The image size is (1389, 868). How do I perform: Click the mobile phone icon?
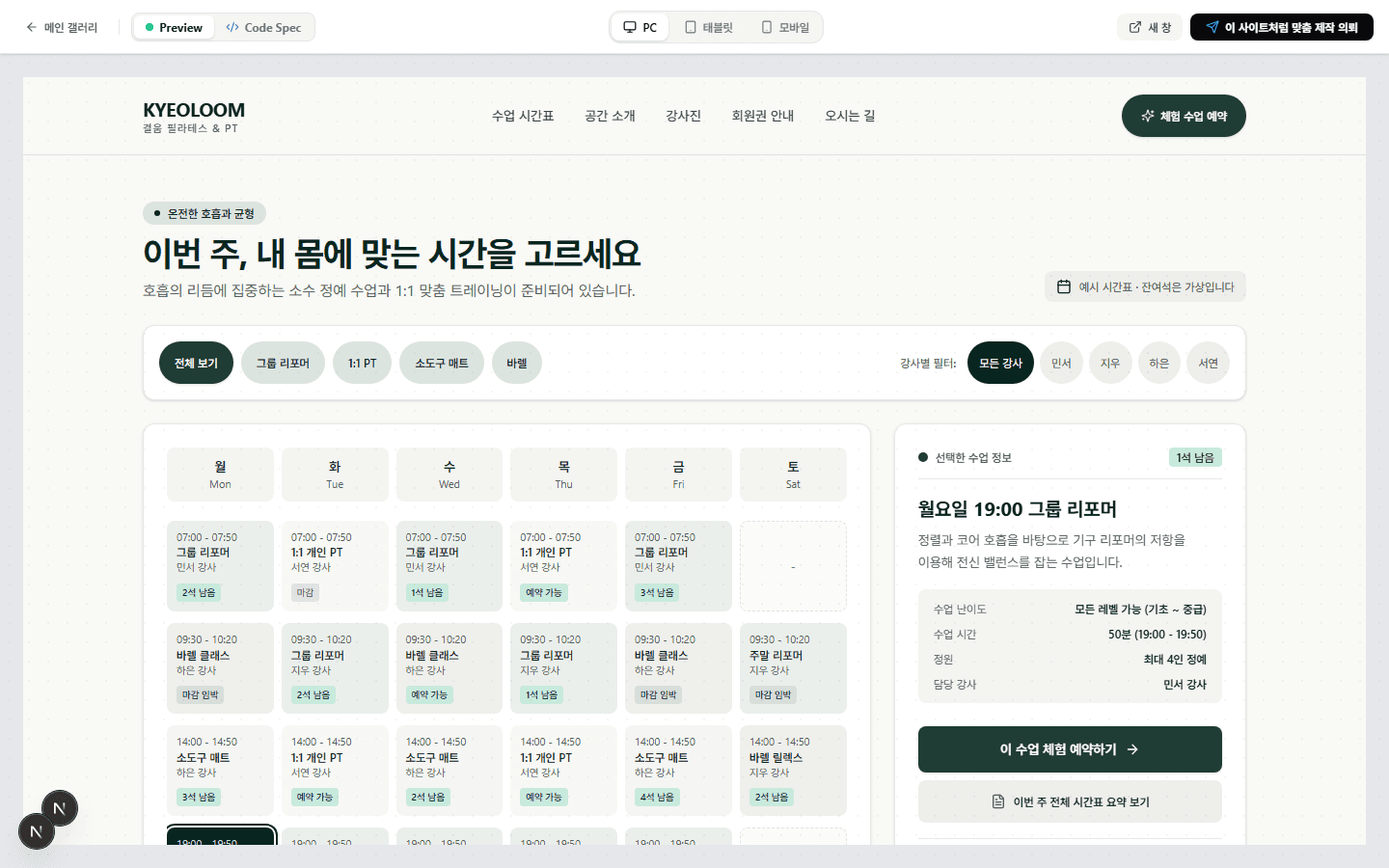767,27
